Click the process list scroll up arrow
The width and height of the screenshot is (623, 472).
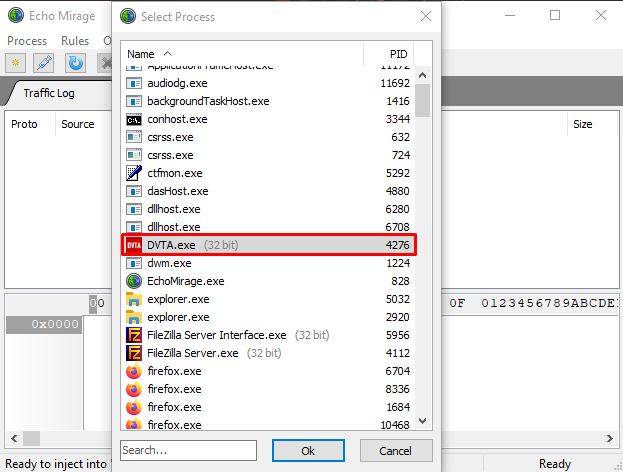coord(423,75)
